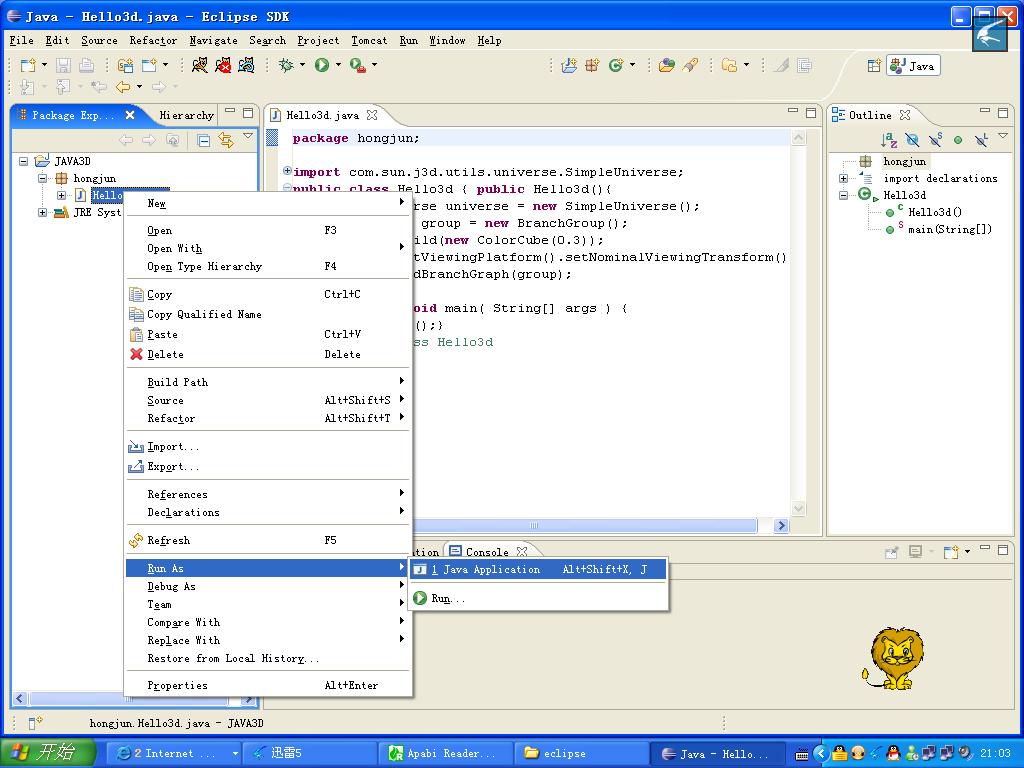Choose Debug As in context menu

268,586
